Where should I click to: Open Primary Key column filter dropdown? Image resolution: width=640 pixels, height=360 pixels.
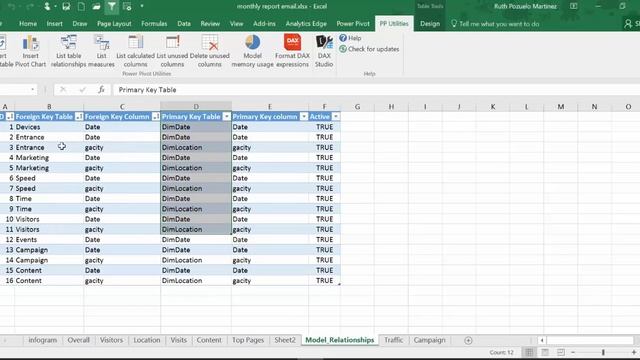304,117
